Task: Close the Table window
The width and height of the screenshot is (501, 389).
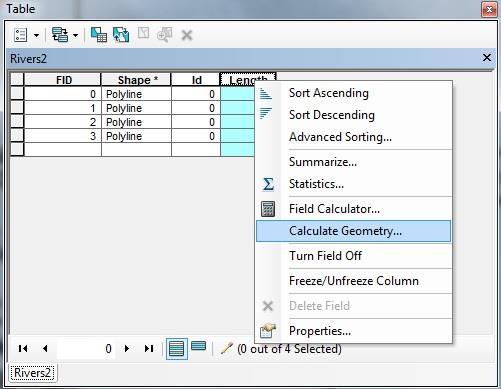Action: [x=489, y=10]
